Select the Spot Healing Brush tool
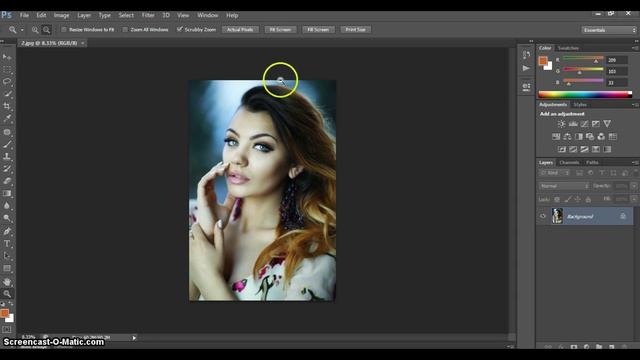 coord(7,132)
